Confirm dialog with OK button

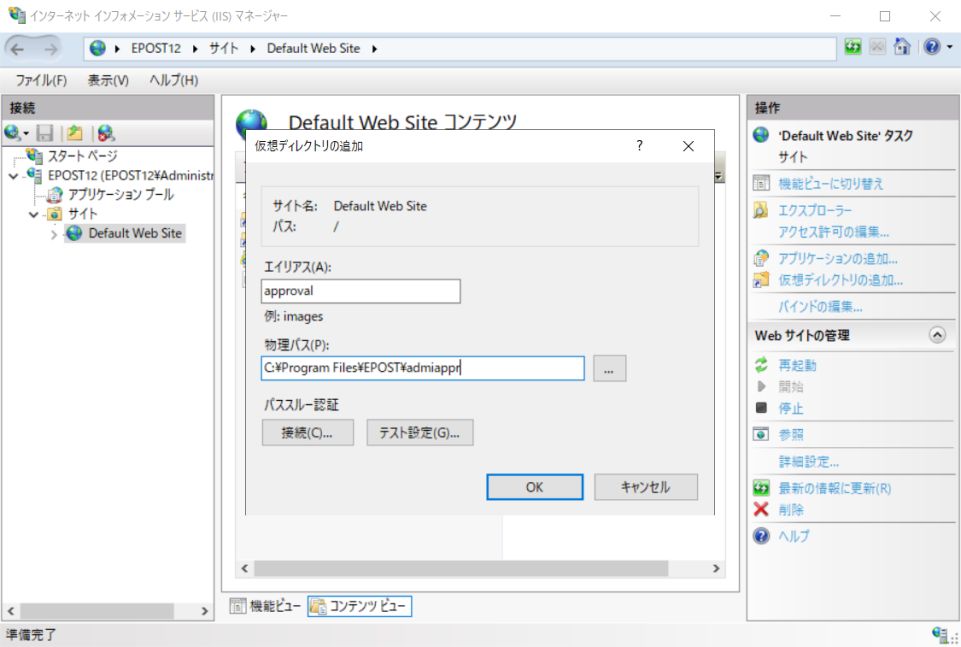click(534, 487)
